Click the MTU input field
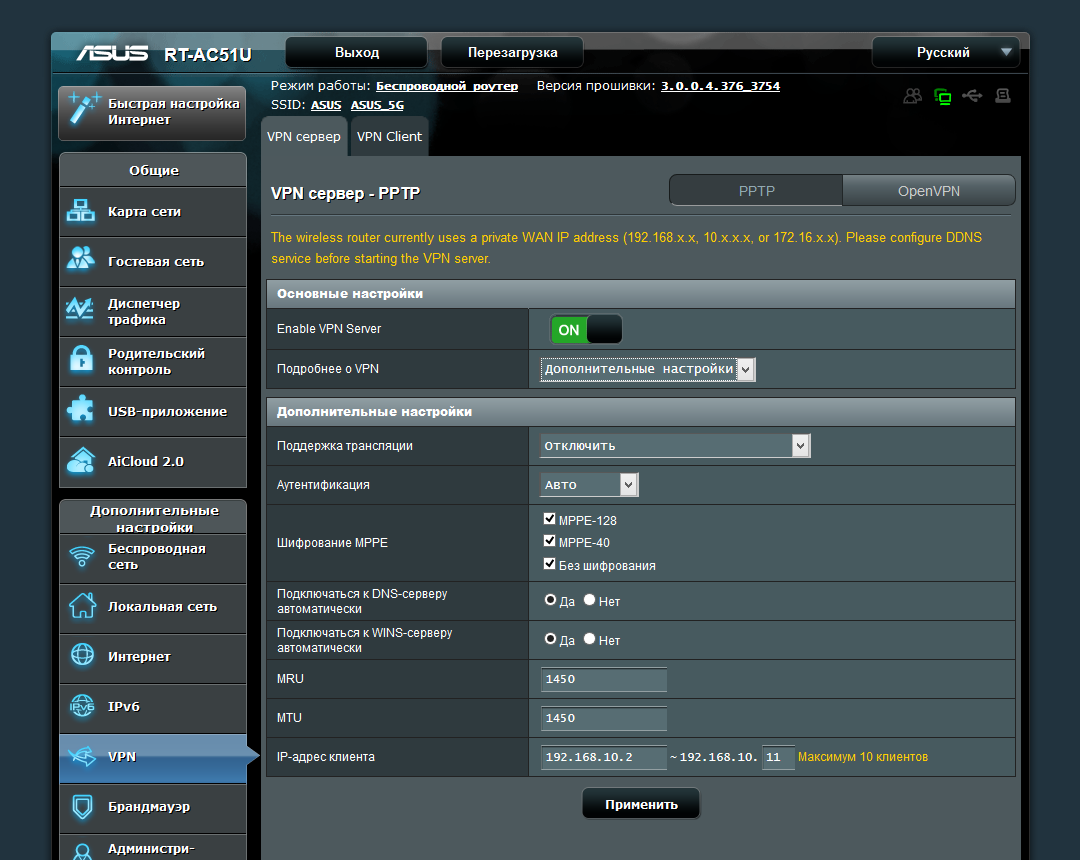This screenshot has height=860, width=1080. pyautogui.click(x=603, y=718)
